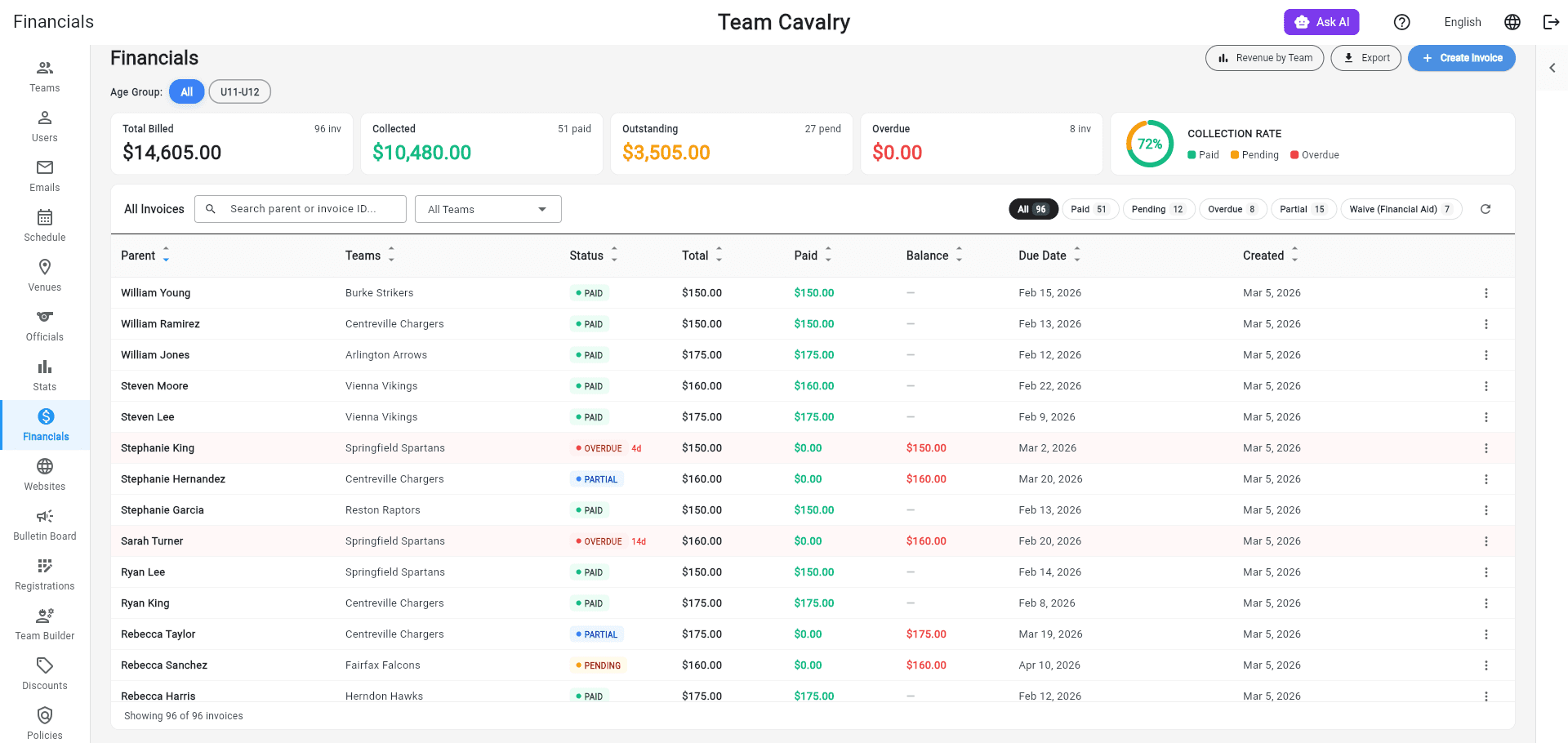Open Financials in the sidebar
The width and height of the screenshot is (1568, 743).
click(45, 425)
